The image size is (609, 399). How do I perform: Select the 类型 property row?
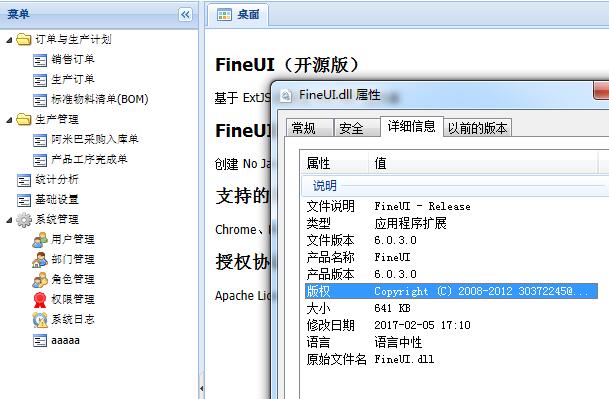pyautogui.click(x=451, y=223)
